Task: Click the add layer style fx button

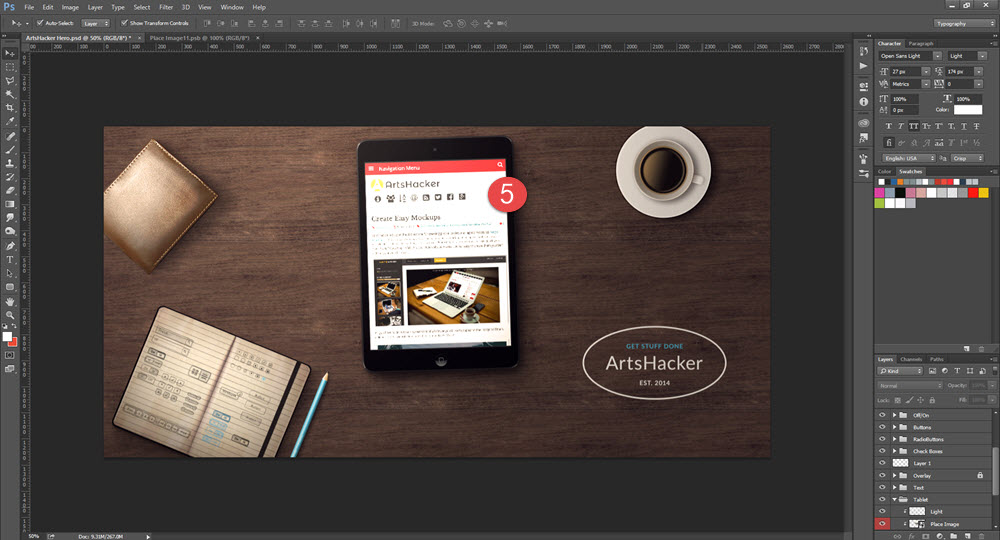Action: [x=912, y=536]
